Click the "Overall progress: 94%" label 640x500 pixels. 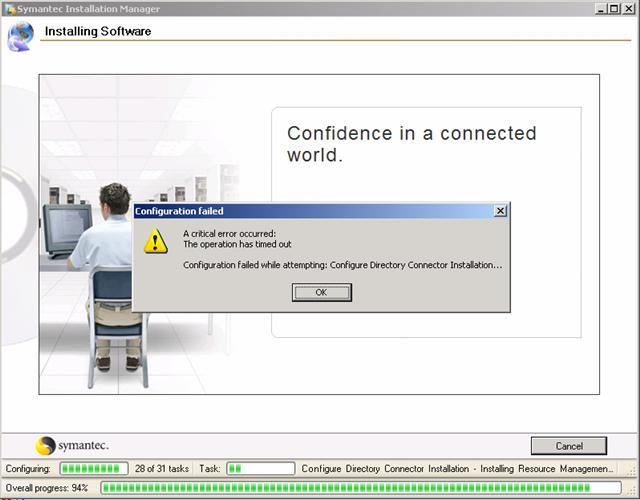click(47, 488)
